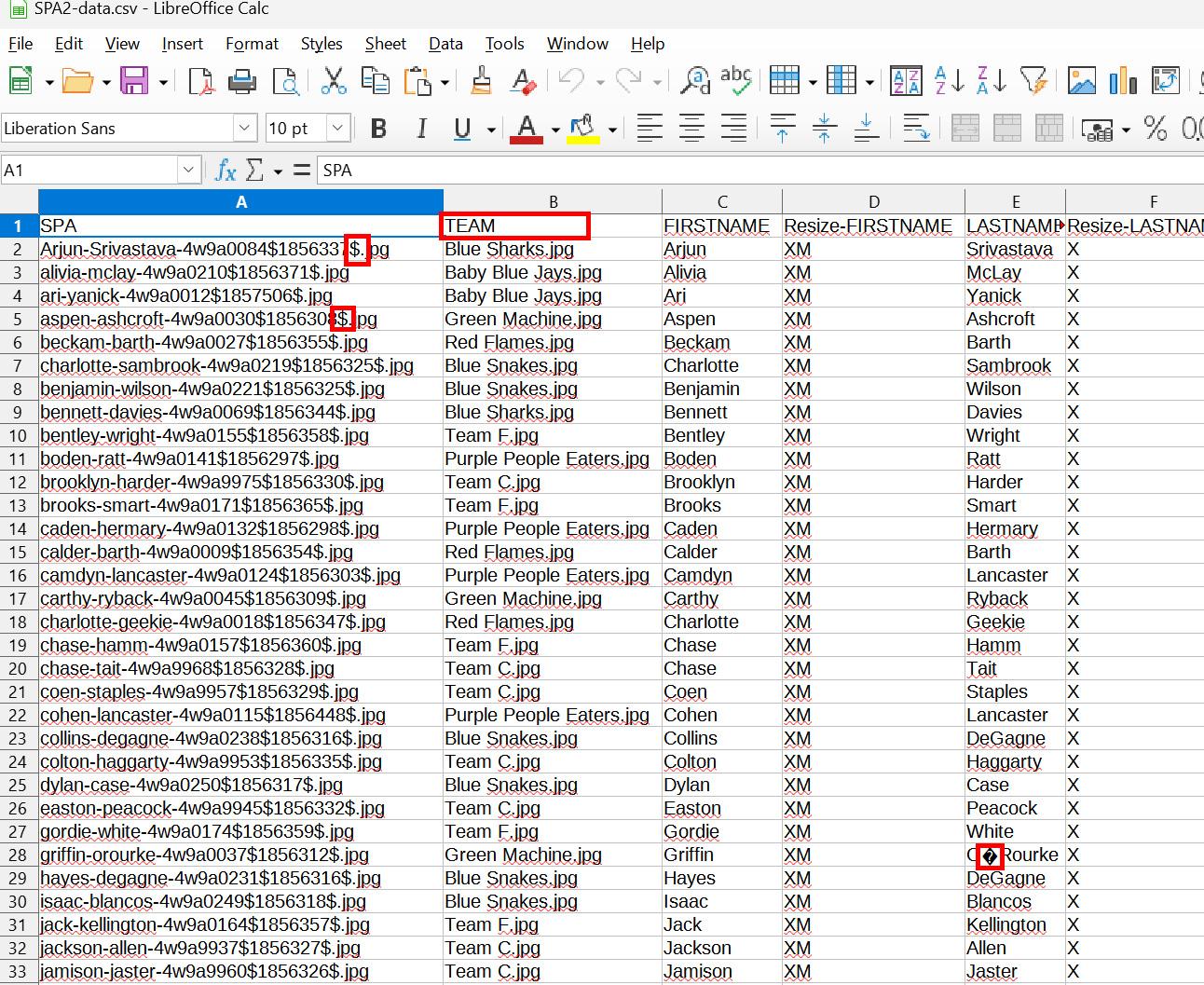
Task: Open the Data menu
Action: pos(445,44)
